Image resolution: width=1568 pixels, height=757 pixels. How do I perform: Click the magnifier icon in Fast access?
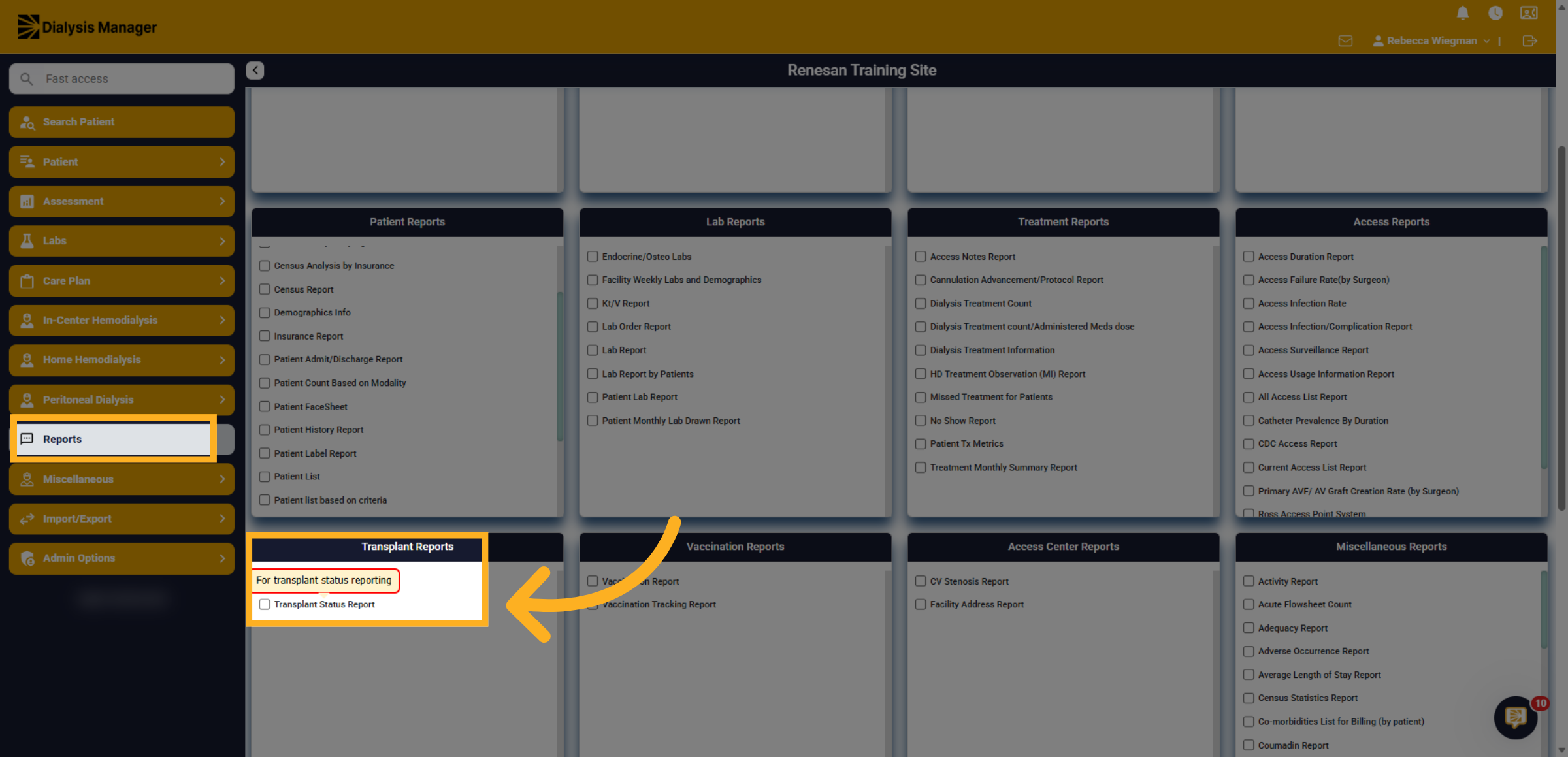click(x=26, y=78)
